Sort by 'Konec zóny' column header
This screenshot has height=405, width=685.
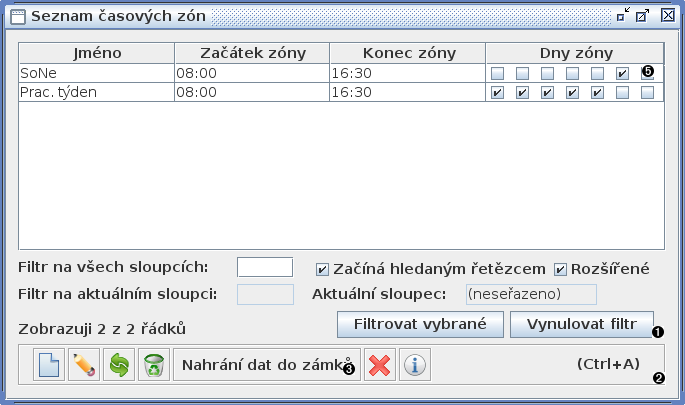coord(408,53)
